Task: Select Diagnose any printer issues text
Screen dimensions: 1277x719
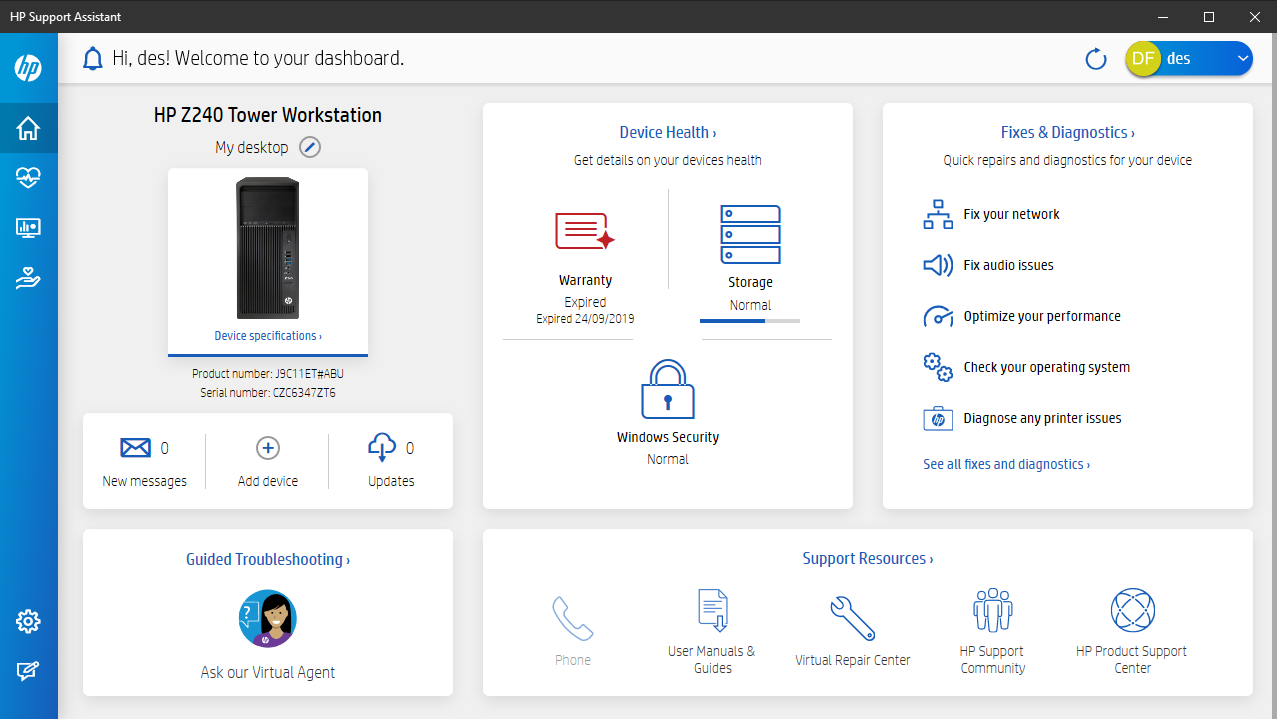Action: click(x=1042, y=418)
